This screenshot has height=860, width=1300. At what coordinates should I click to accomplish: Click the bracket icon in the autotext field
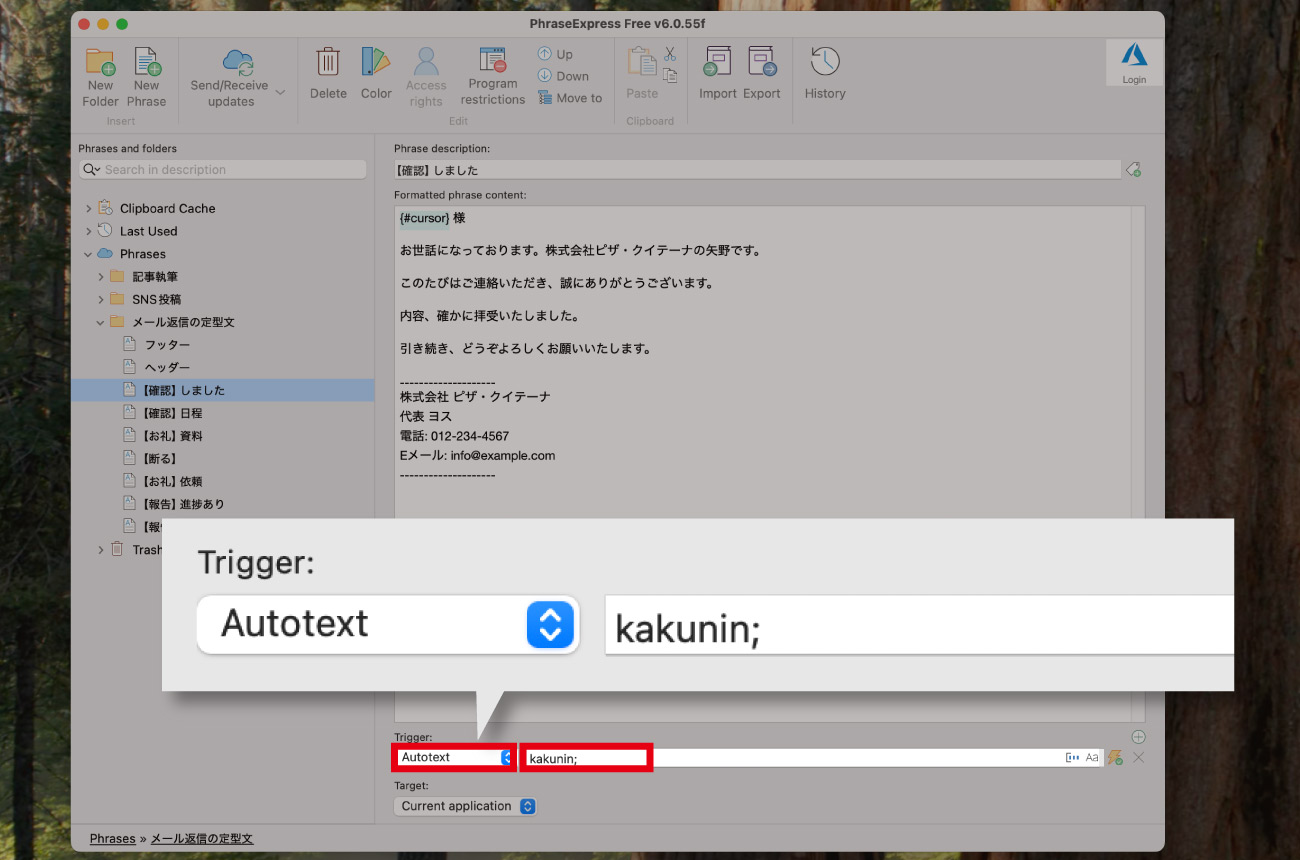(1073, 758)
